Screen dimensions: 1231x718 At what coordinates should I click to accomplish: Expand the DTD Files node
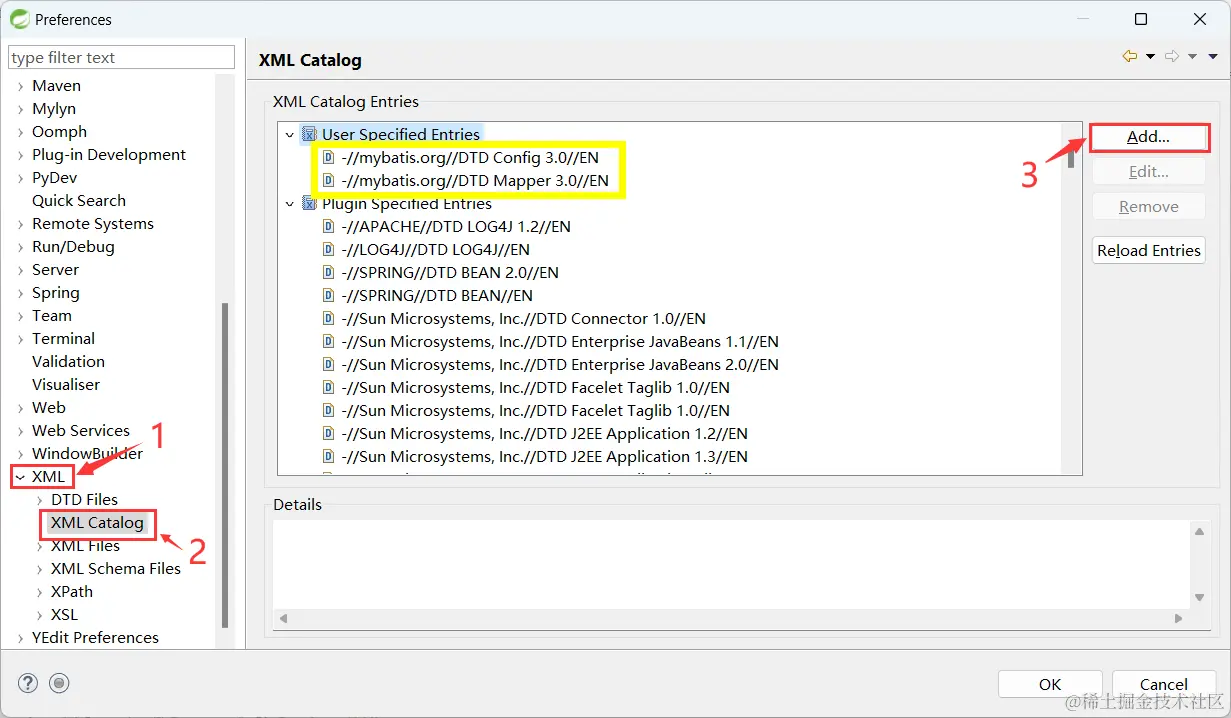(40, 500)
